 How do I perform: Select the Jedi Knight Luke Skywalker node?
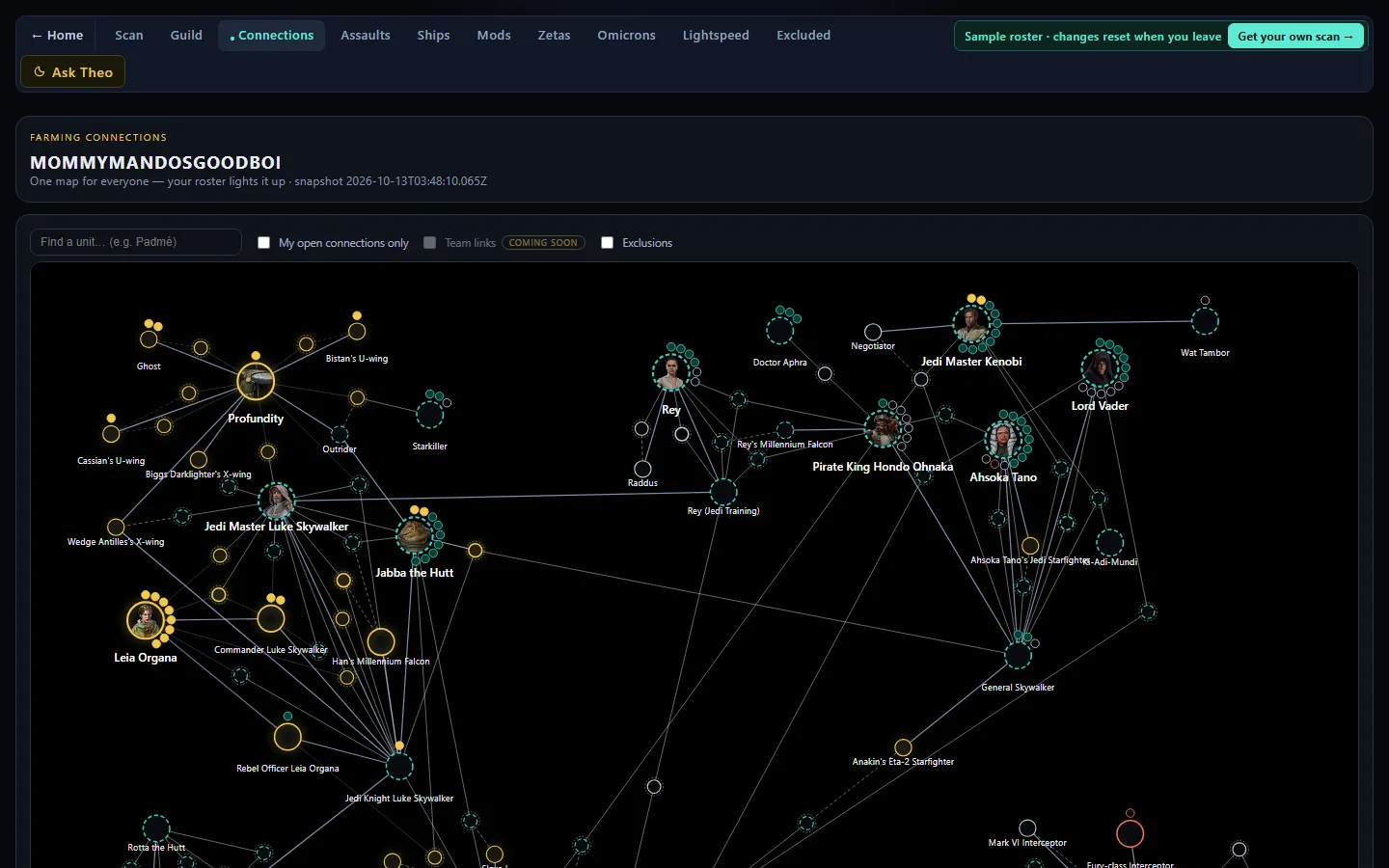399,767
